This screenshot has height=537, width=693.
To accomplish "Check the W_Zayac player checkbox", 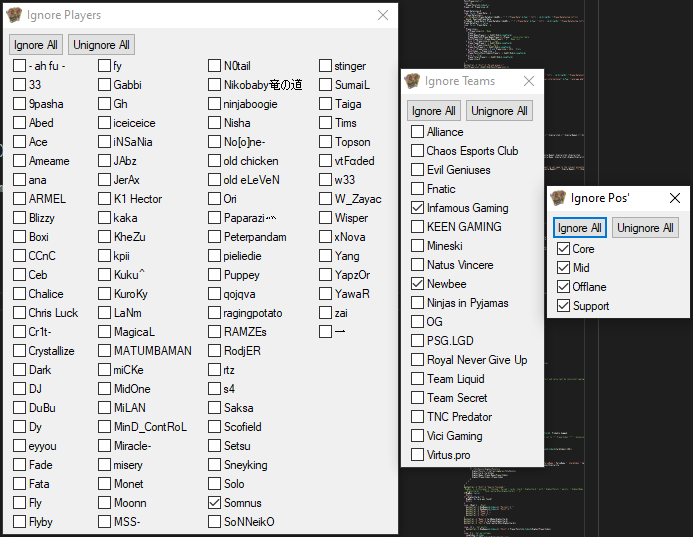I will coord(325,198).
